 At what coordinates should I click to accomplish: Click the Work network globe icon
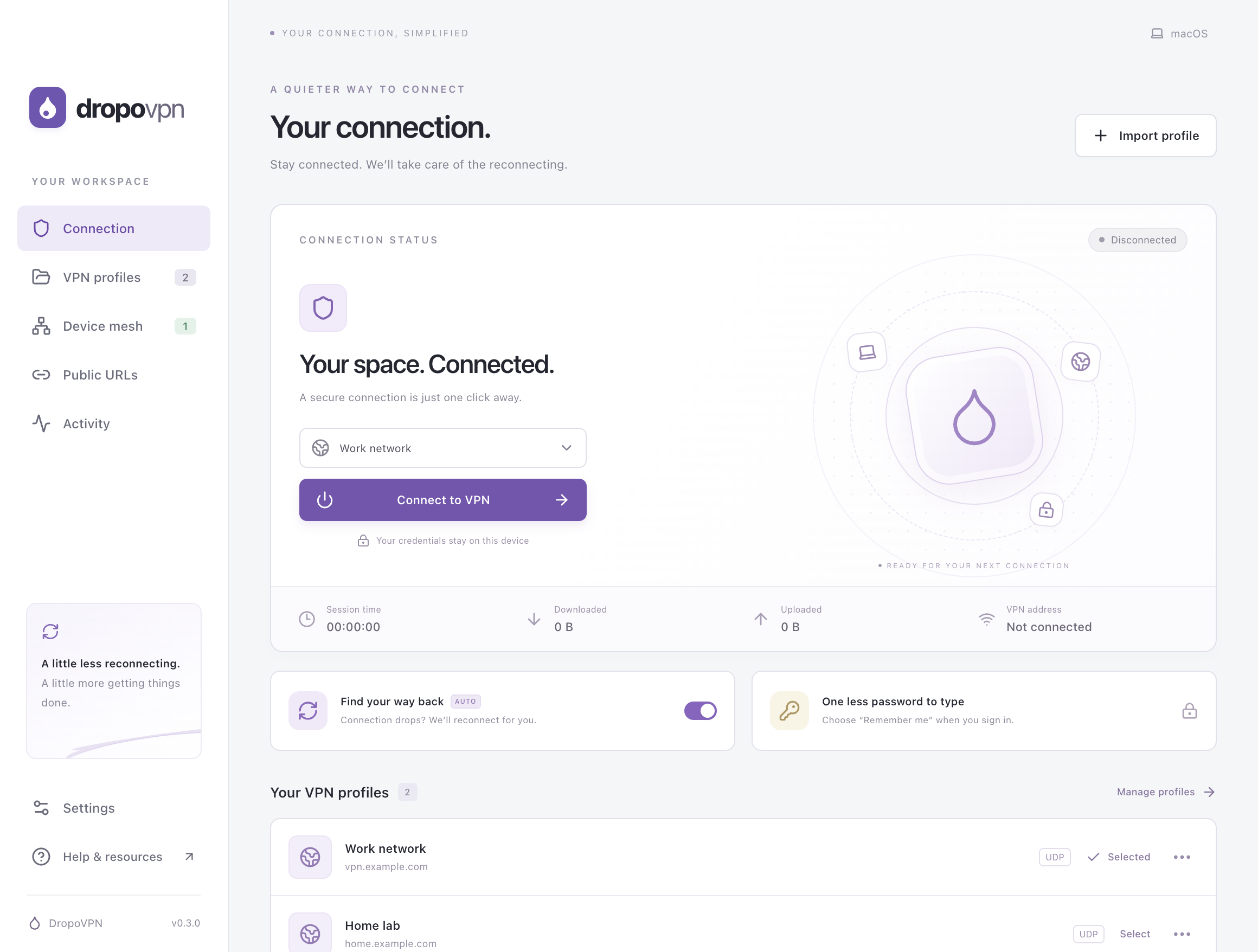(x=310, y=857)
